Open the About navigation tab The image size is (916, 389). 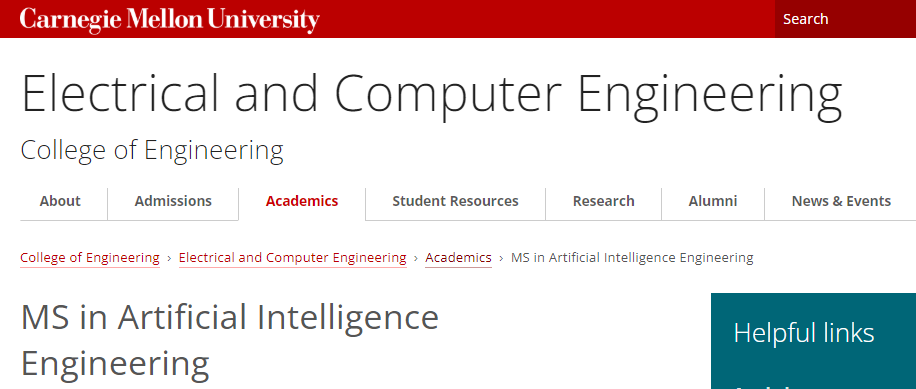tap(60, 201)
